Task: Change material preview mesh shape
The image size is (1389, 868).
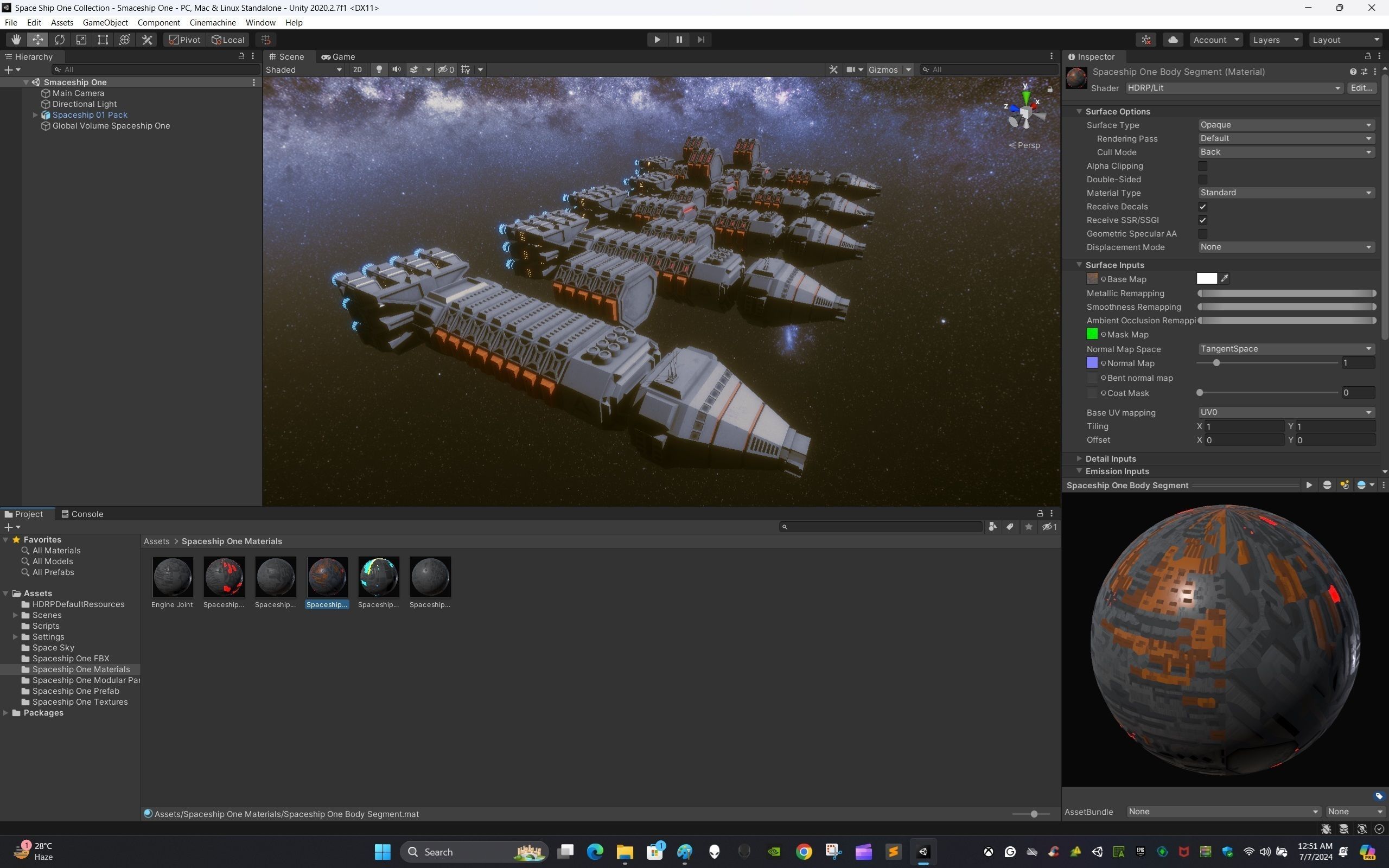Action: point(1327,486)
